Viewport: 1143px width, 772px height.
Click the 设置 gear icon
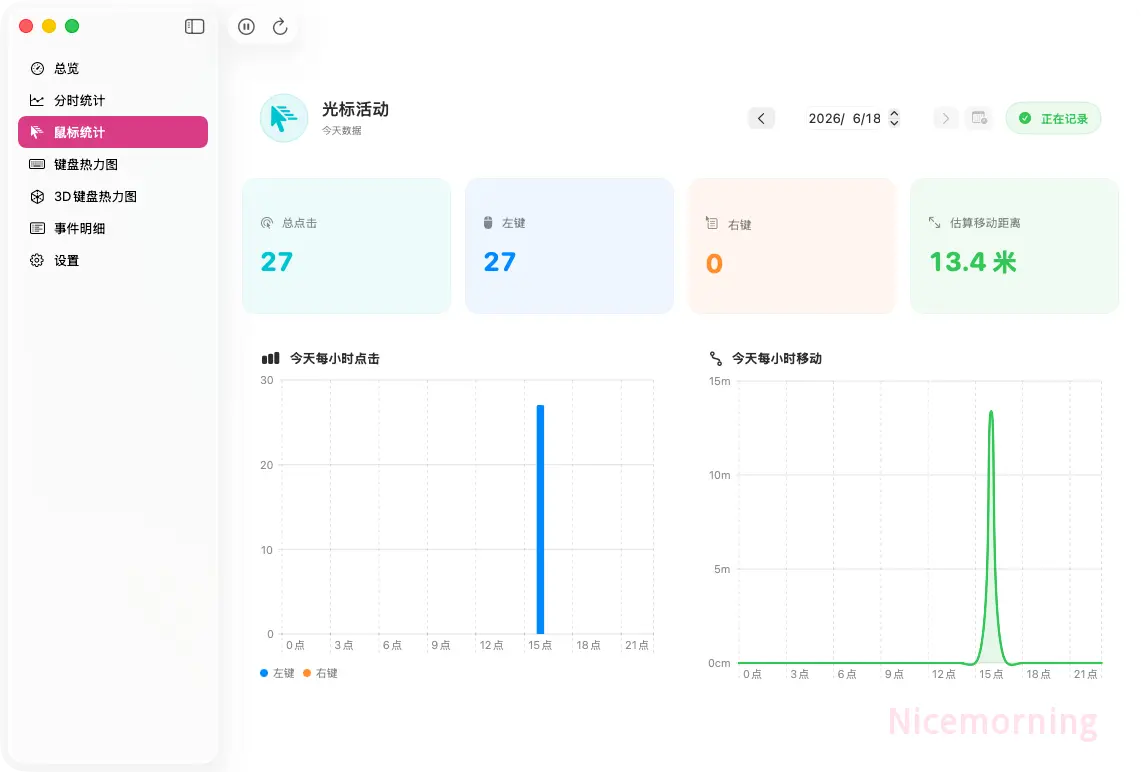coord(37,260)
